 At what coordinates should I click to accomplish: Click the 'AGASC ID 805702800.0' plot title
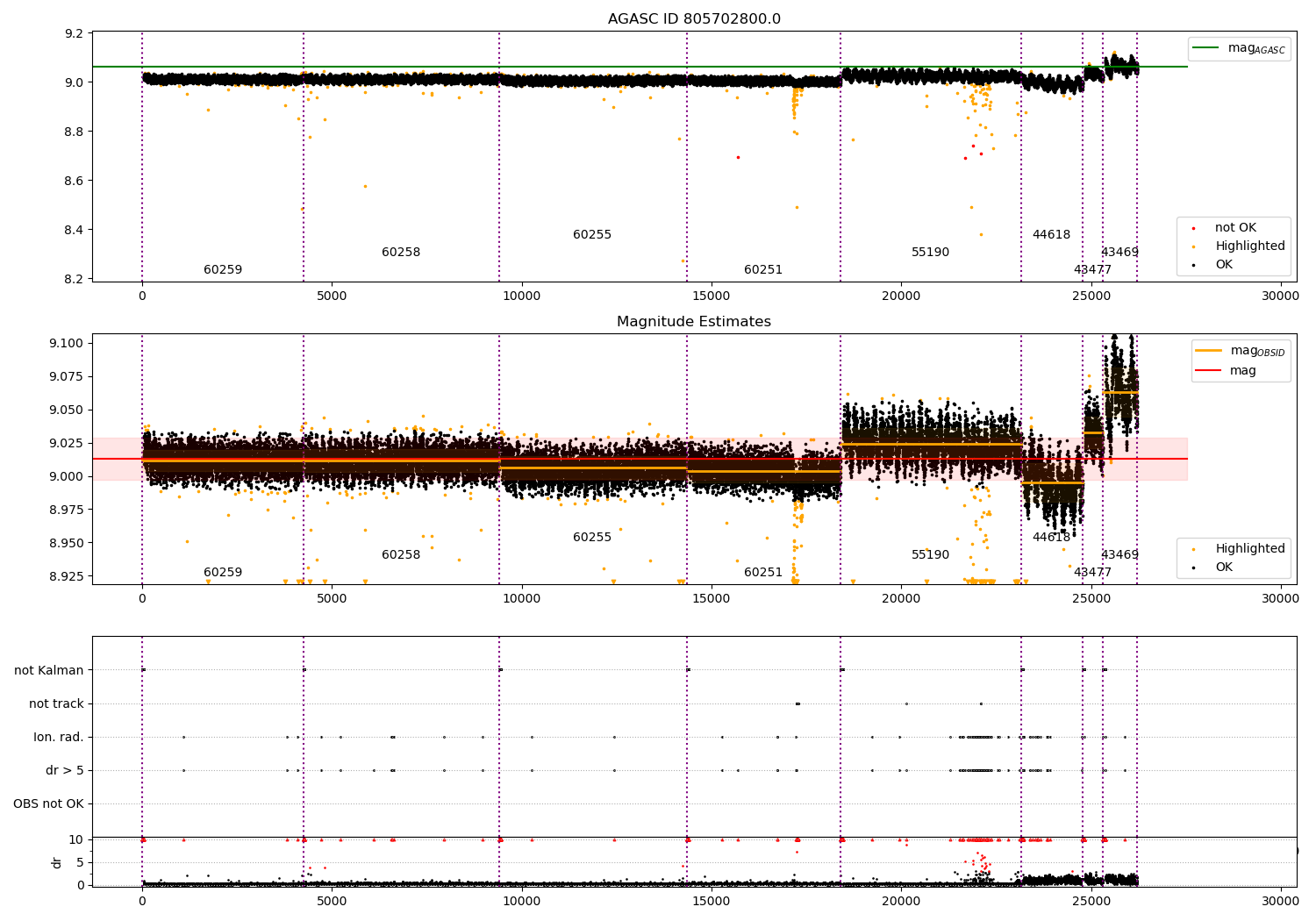coord(694,19)
